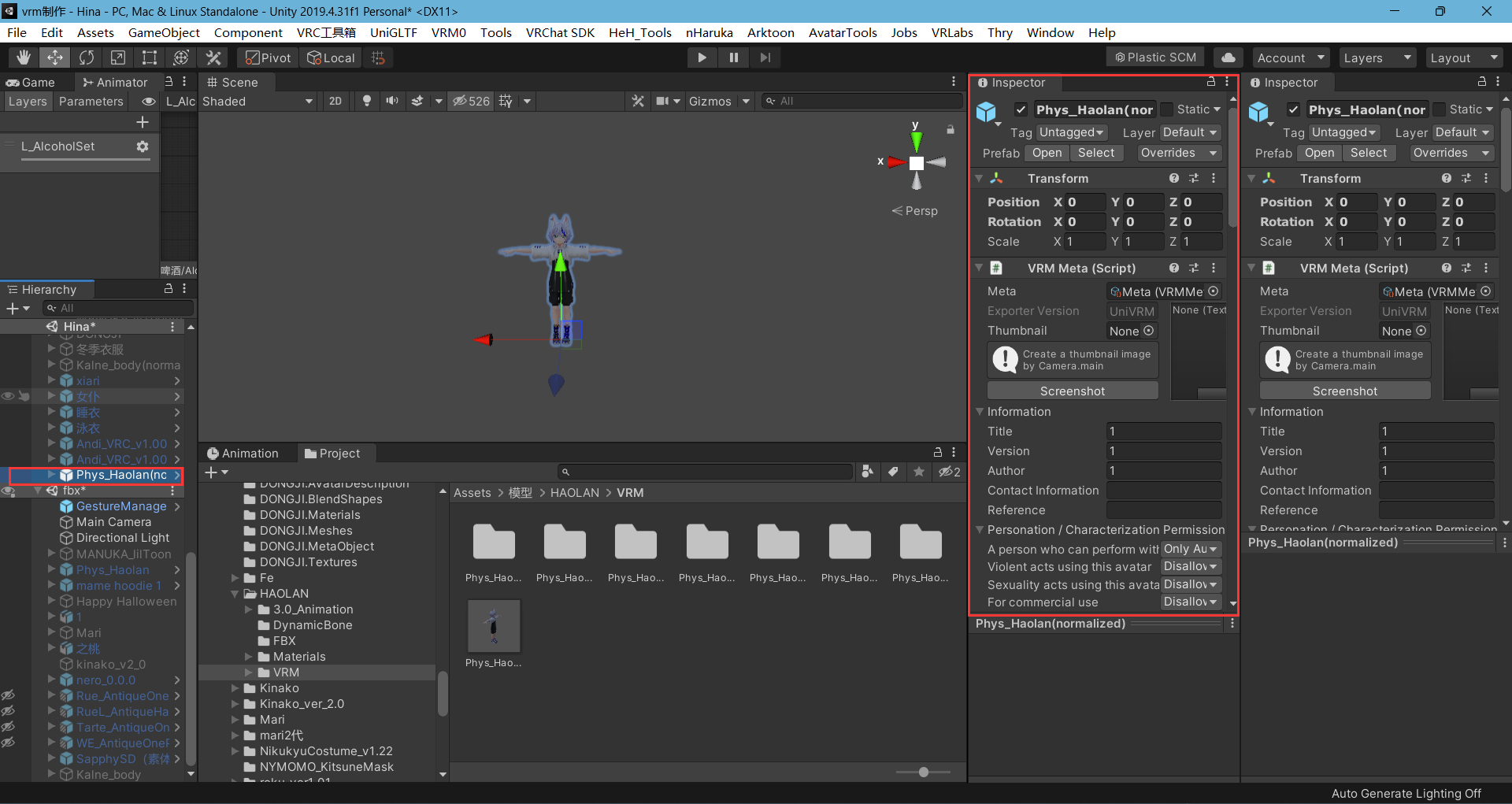Open VRChat SDK menu
The image size is (1512, 804).
click(560, 32)
